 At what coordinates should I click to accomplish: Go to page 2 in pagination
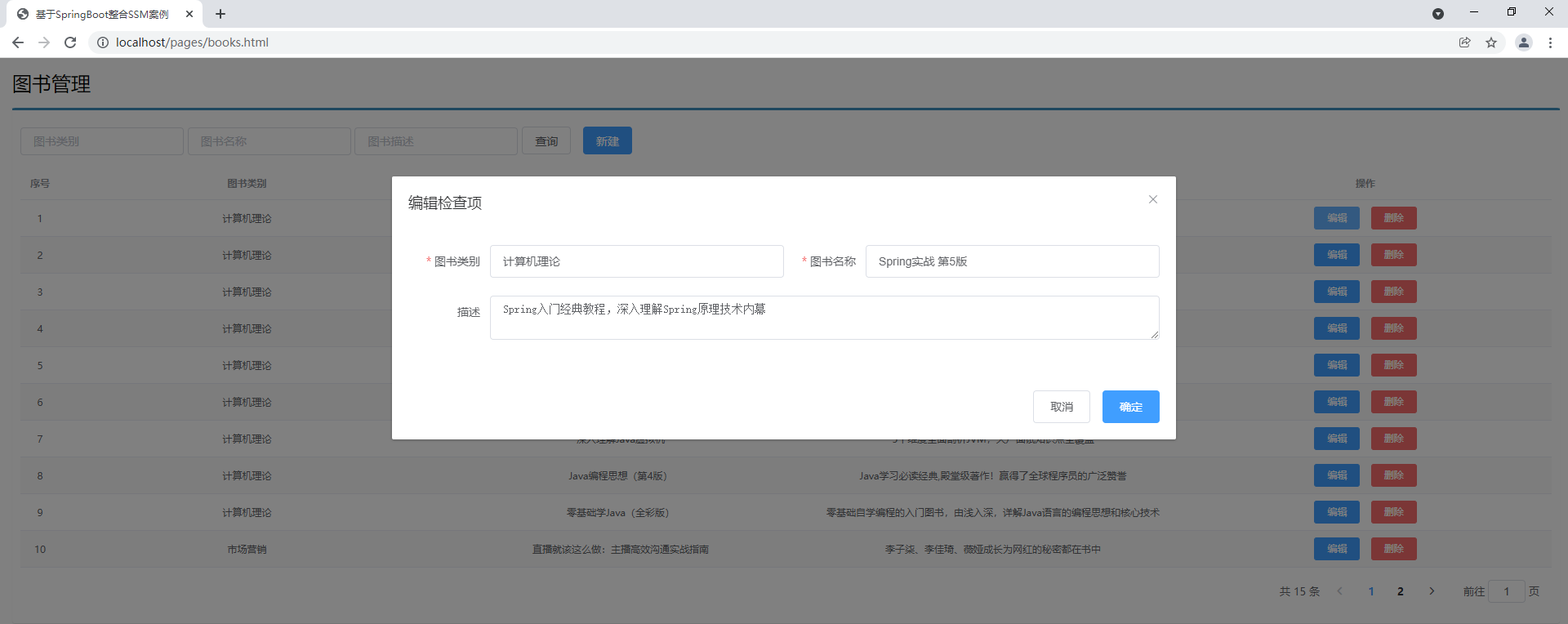coord(1400,591)
